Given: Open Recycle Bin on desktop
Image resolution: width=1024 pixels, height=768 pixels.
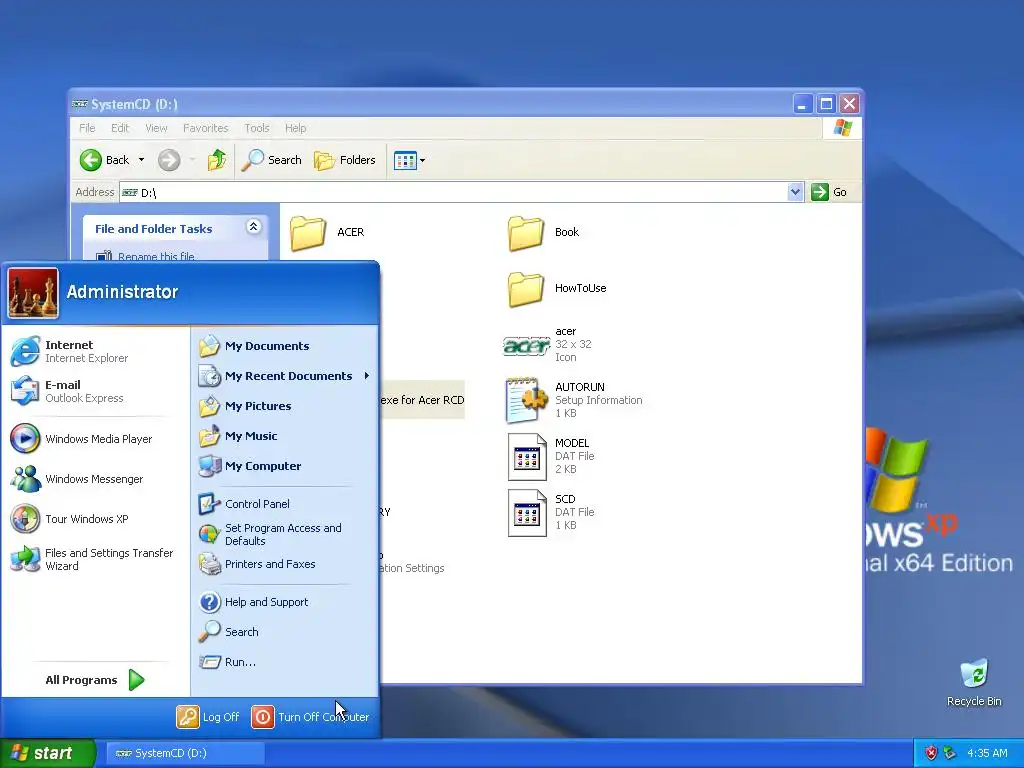Looking at the screenshot, I should (x=974, y=683).
